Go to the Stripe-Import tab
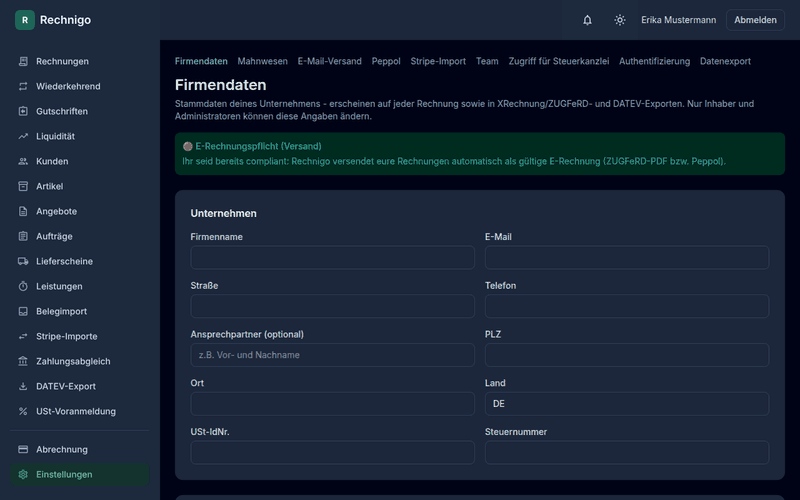Image resolution: width=800 pixels, height=500 pixels. (x=438, y=61)
